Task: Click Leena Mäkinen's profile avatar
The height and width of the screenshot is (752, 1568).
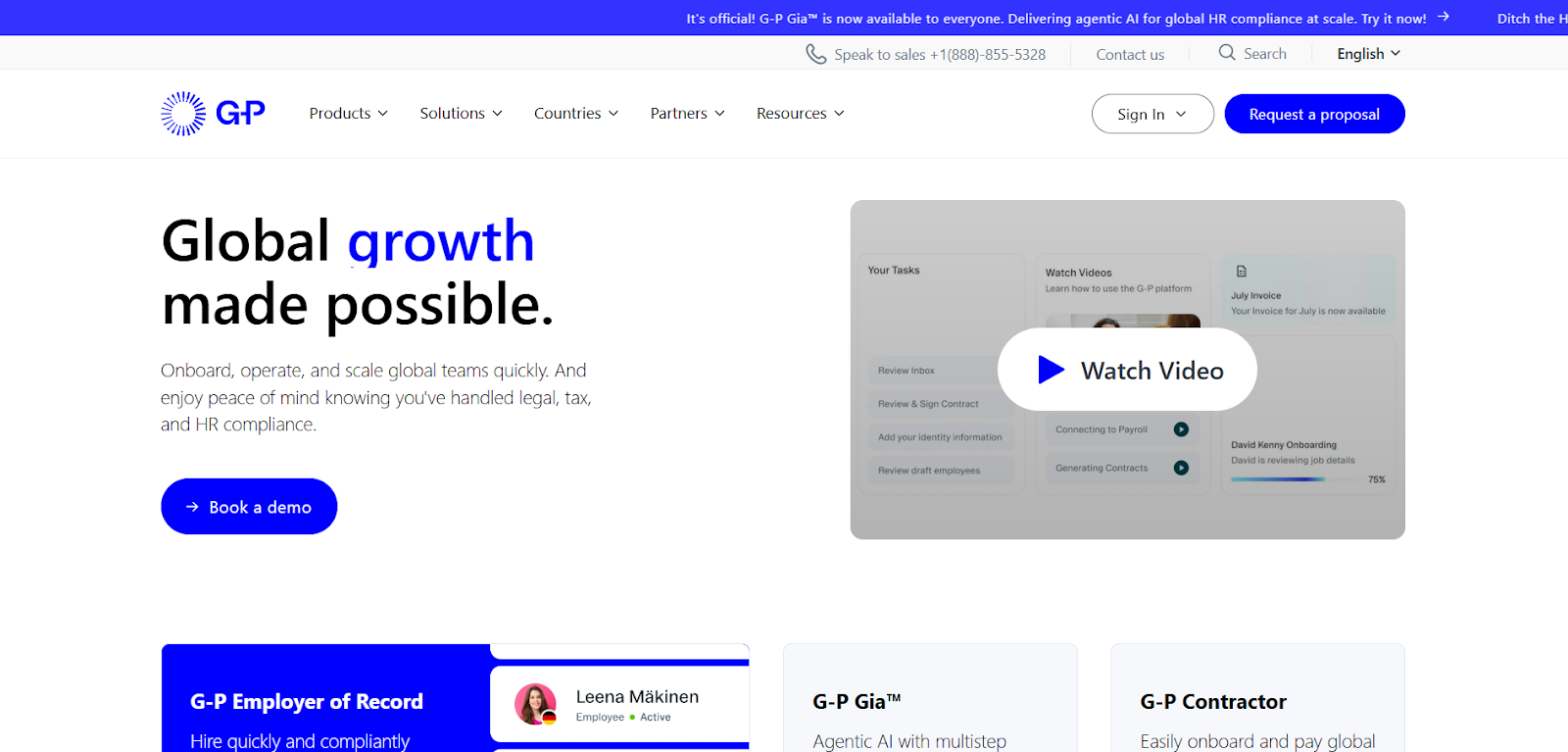Action: coord(535,704)
